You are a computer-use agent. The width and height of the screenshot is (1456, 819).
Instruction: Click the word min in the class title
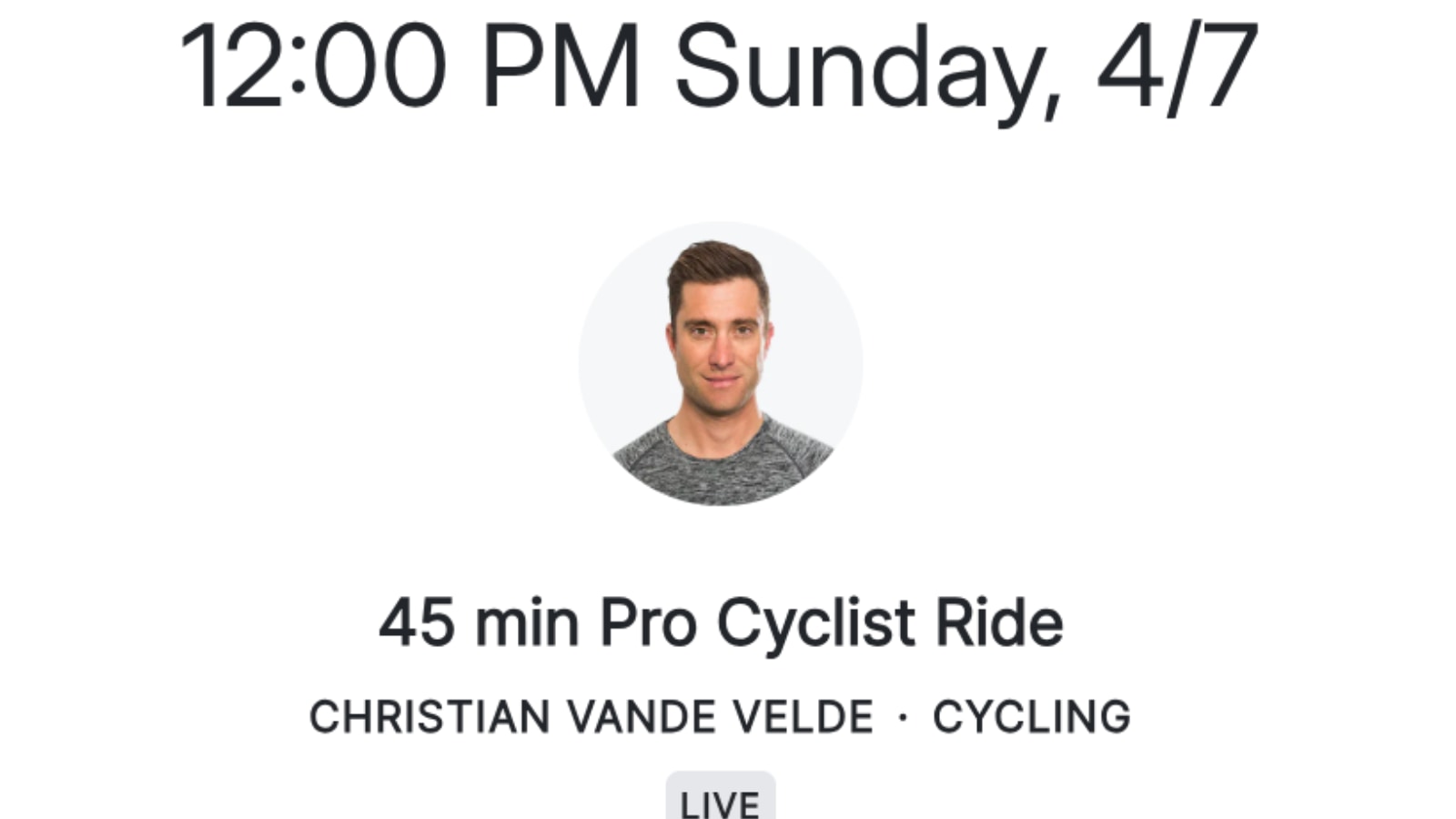pos(527,623)
